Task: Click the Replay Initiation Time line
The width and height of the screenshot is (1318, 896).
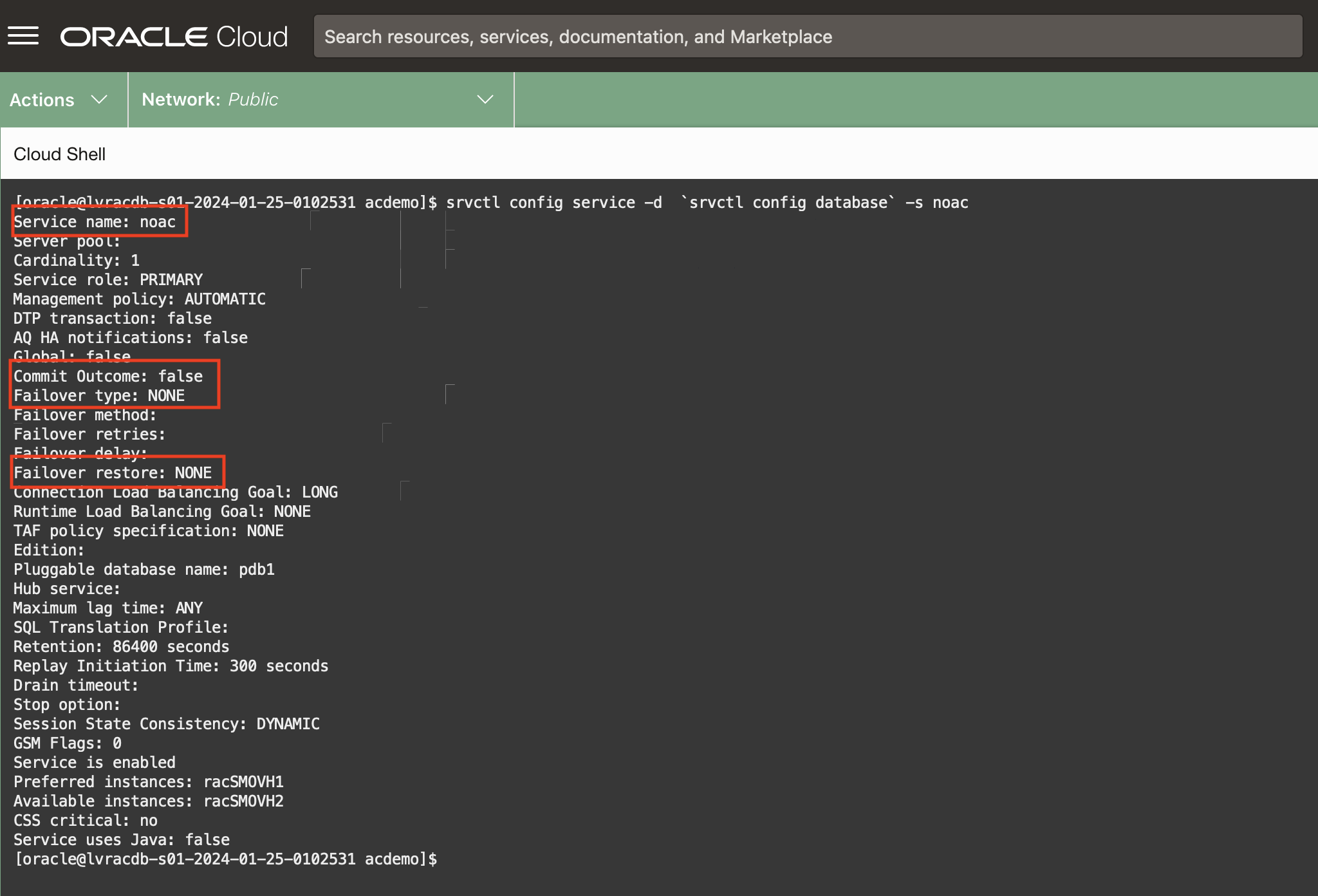Action: (171, 666)
